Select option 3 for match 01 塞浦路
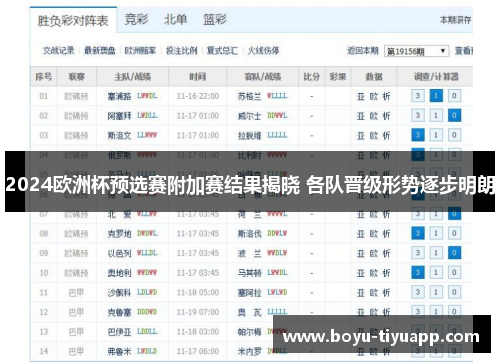The width and height of the screenshot is (500, 362). (418, 96)
